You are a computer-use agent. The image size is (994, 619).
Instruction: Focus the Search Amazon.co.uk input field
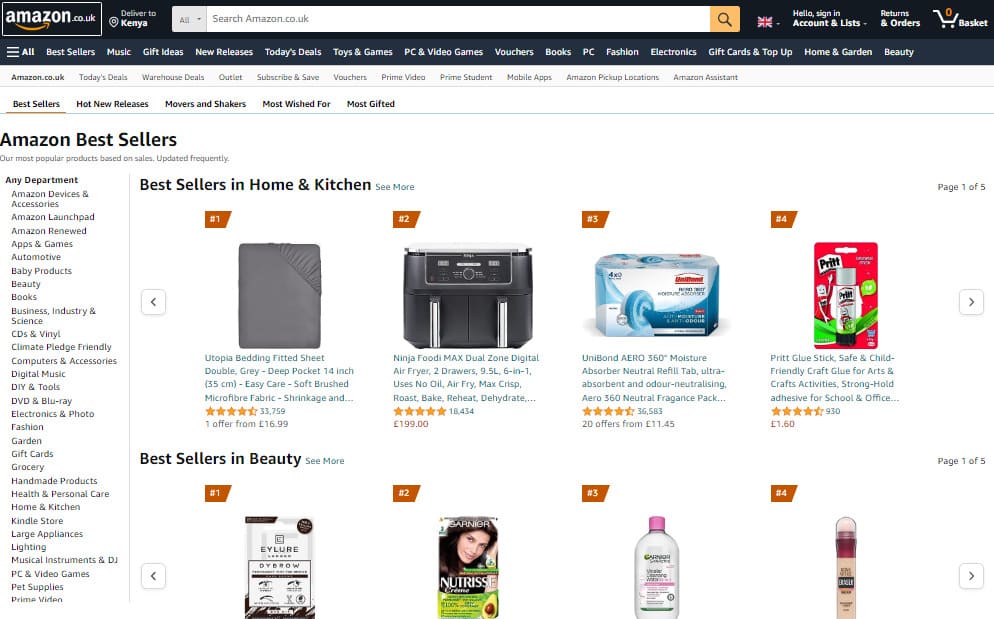pyautogui.click(x=458, y=19)
